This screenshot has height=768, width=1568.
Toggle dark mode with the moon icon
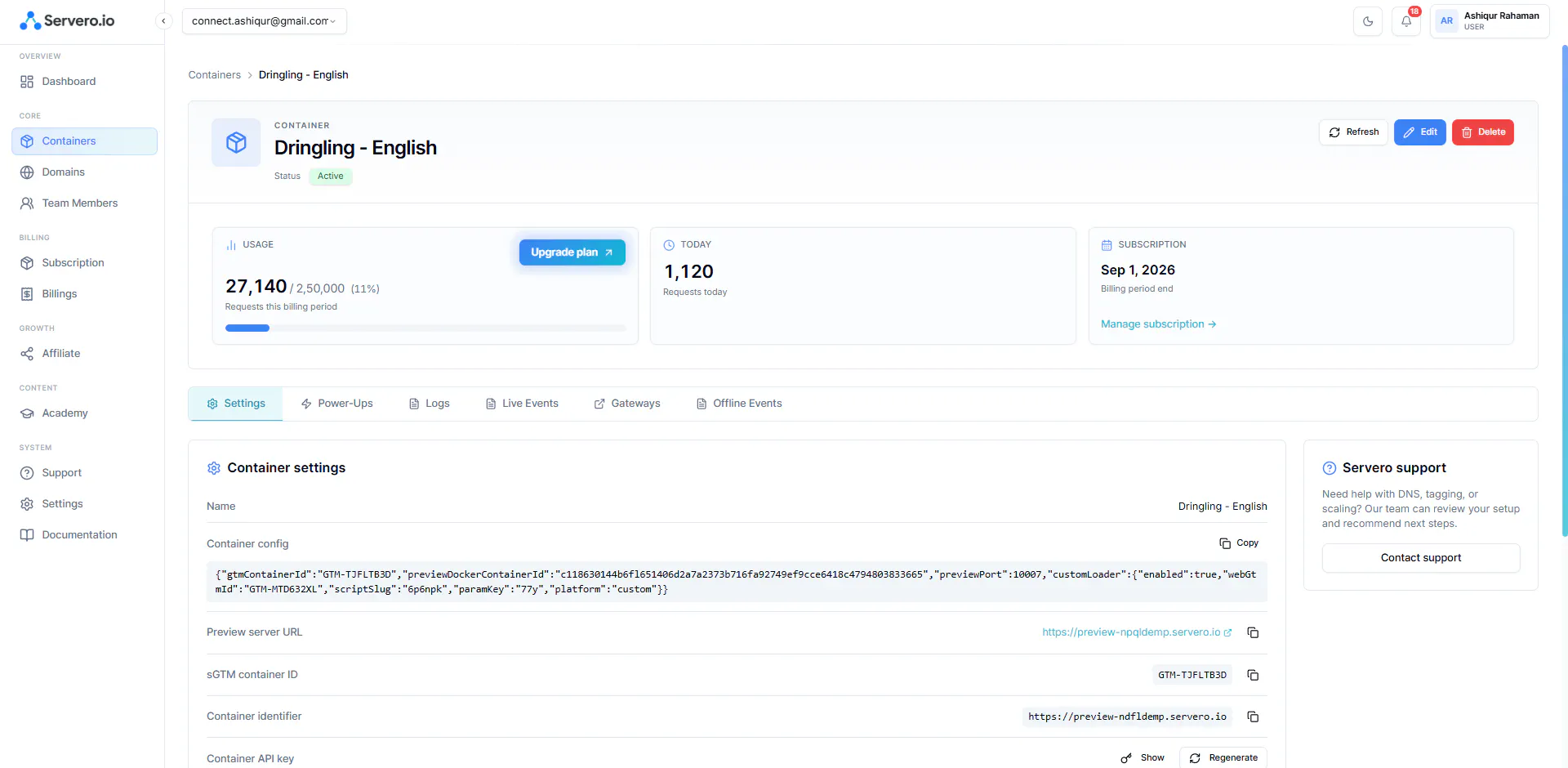pos(1368,21)
